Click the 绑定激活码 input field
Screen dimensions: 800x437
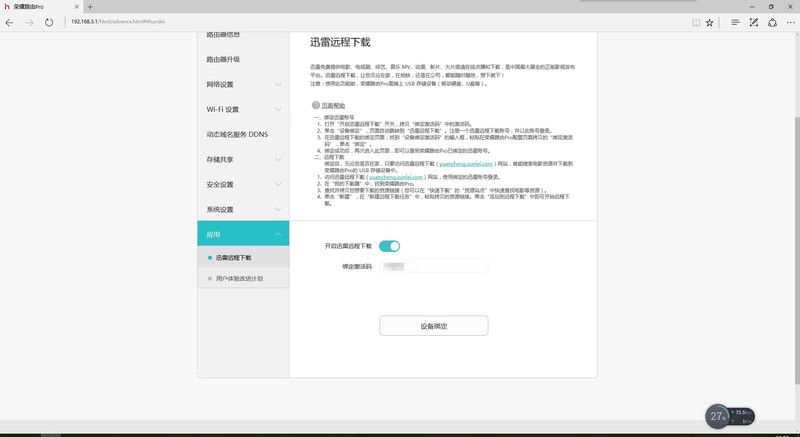[x=434, y=266]
